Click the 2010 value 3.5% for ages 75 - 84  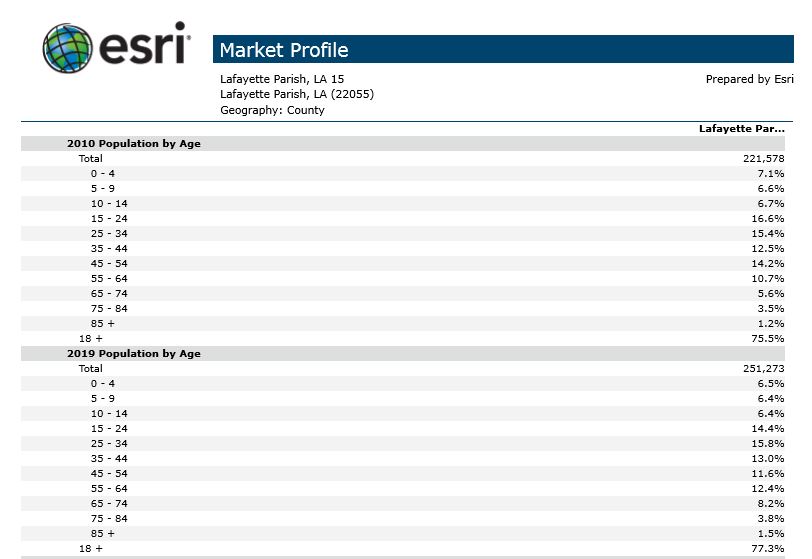click(771, 309)
